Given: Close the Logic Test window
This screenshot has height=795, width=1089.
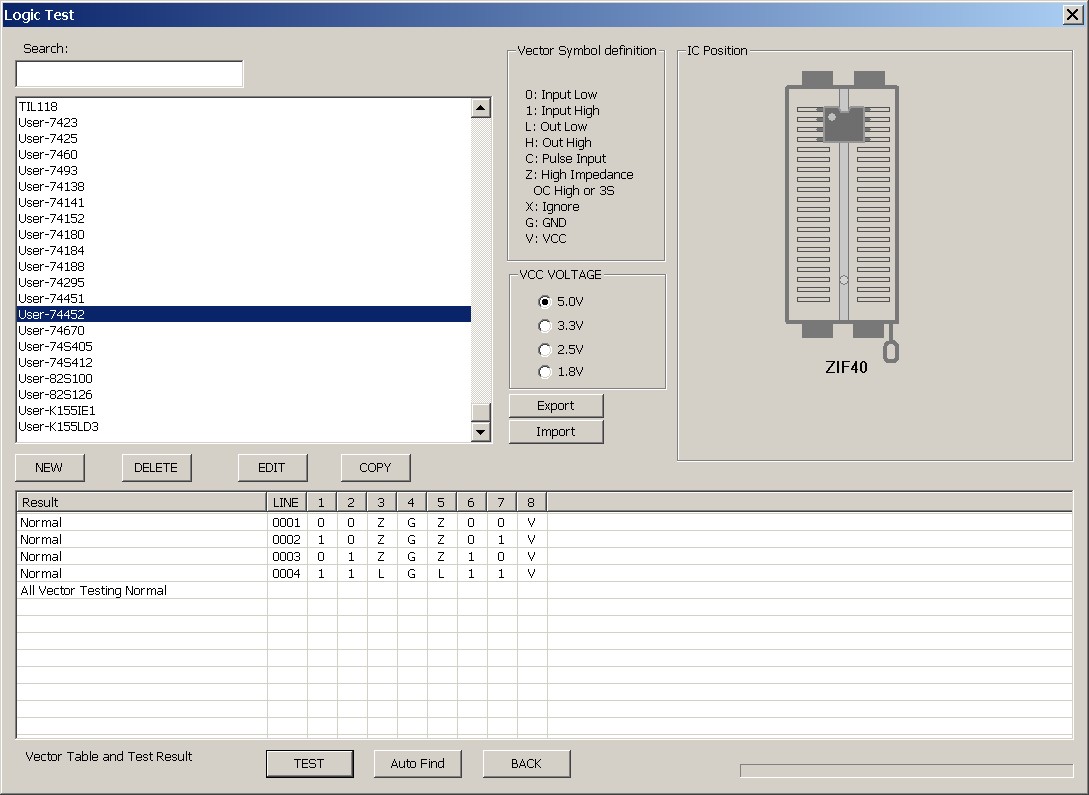Looking at the screenshot, I should pos(1071,14).
